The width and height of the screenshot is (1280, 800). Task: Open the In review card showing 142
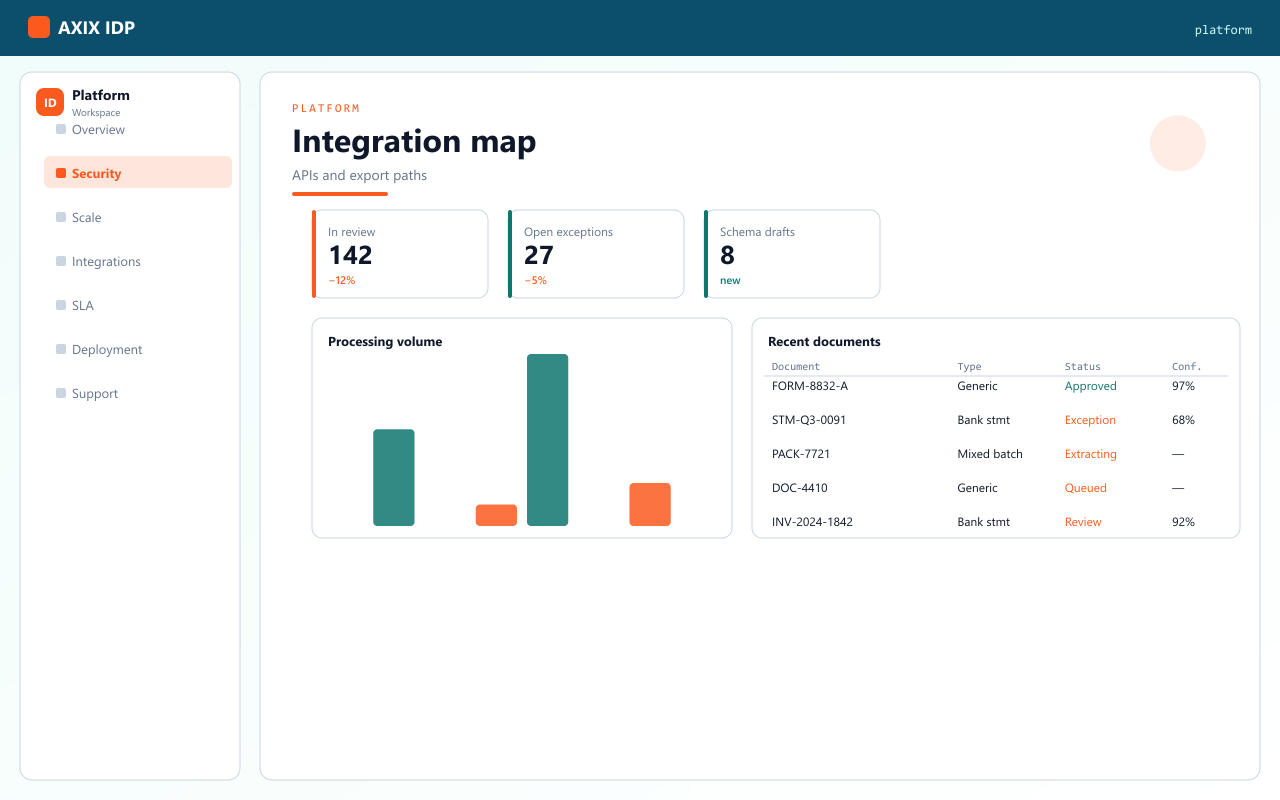[400, 254]
